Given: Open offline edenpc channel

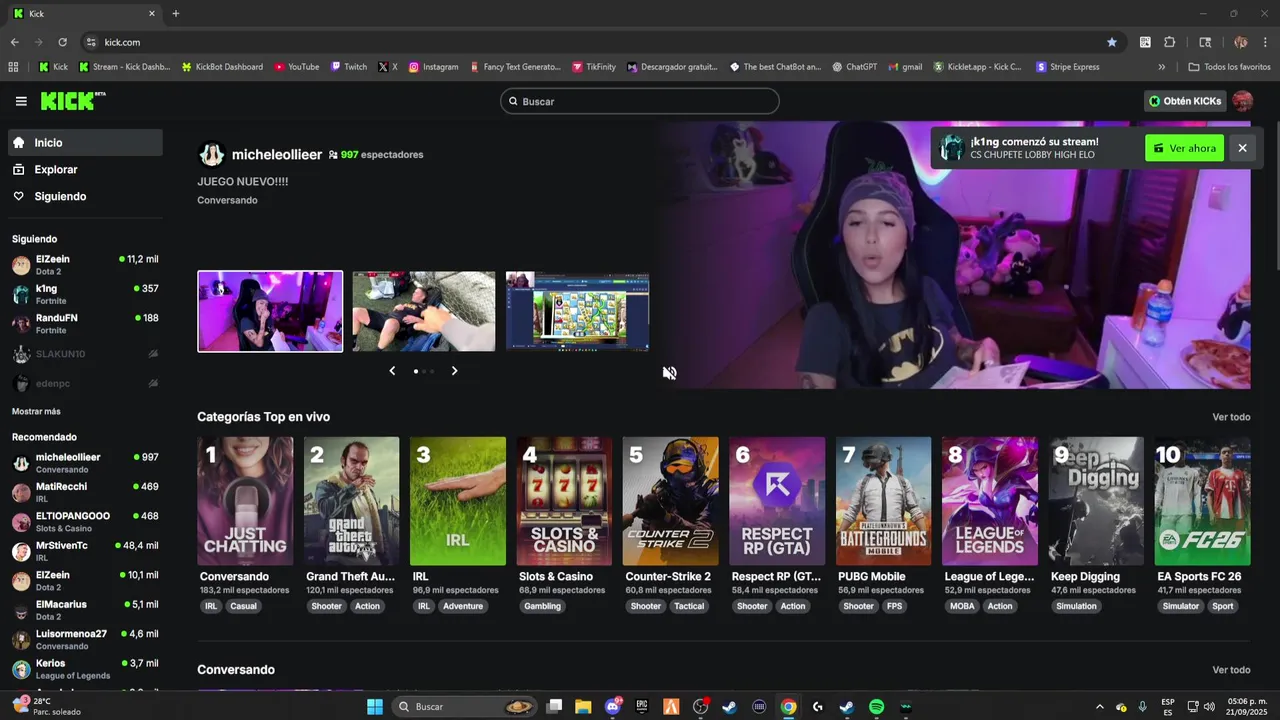Looking at the screenshot, I should 85,383.
